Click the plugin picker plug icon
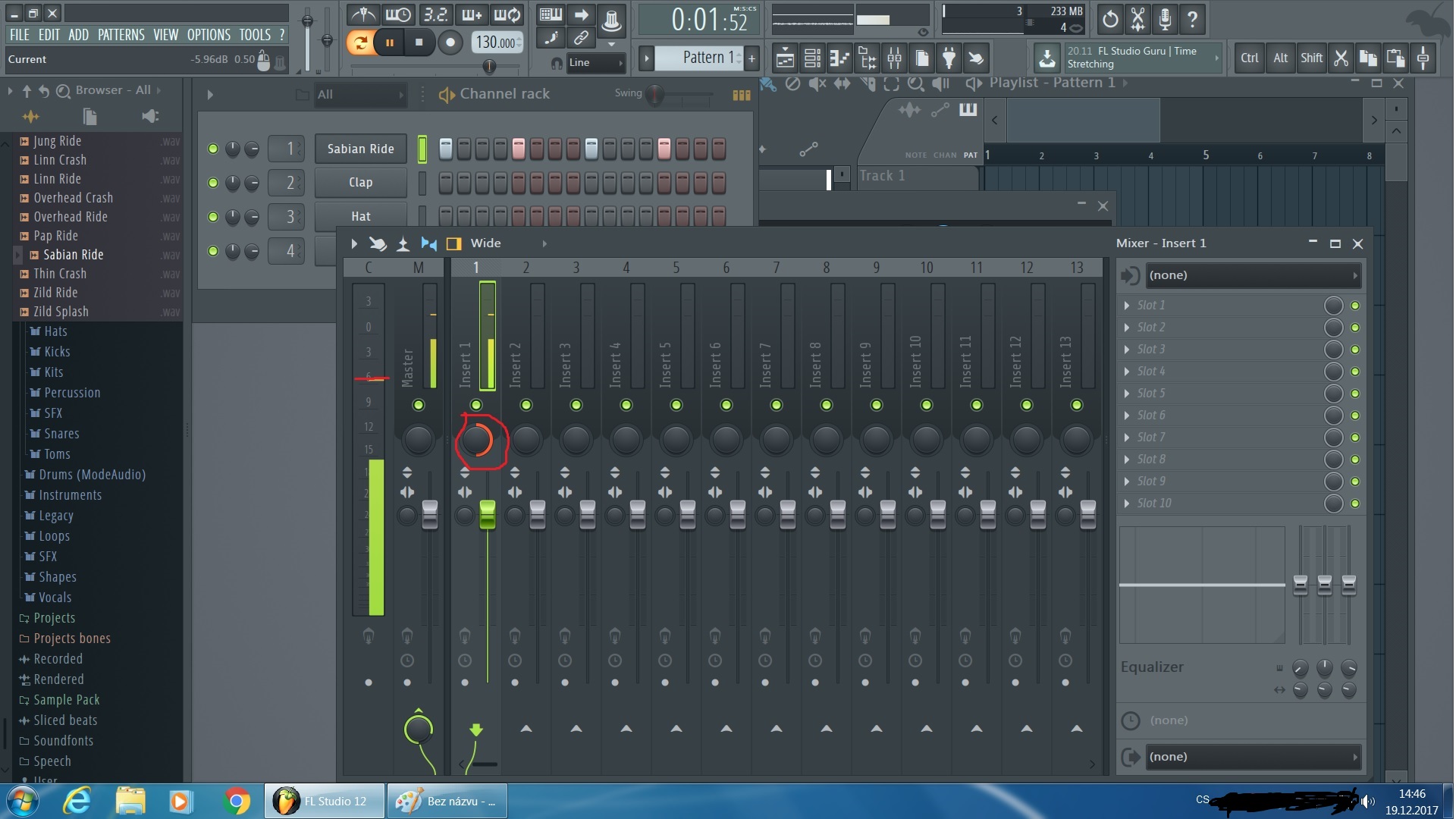The height and width of the screenshot is (819, 1456). point(949,58)
